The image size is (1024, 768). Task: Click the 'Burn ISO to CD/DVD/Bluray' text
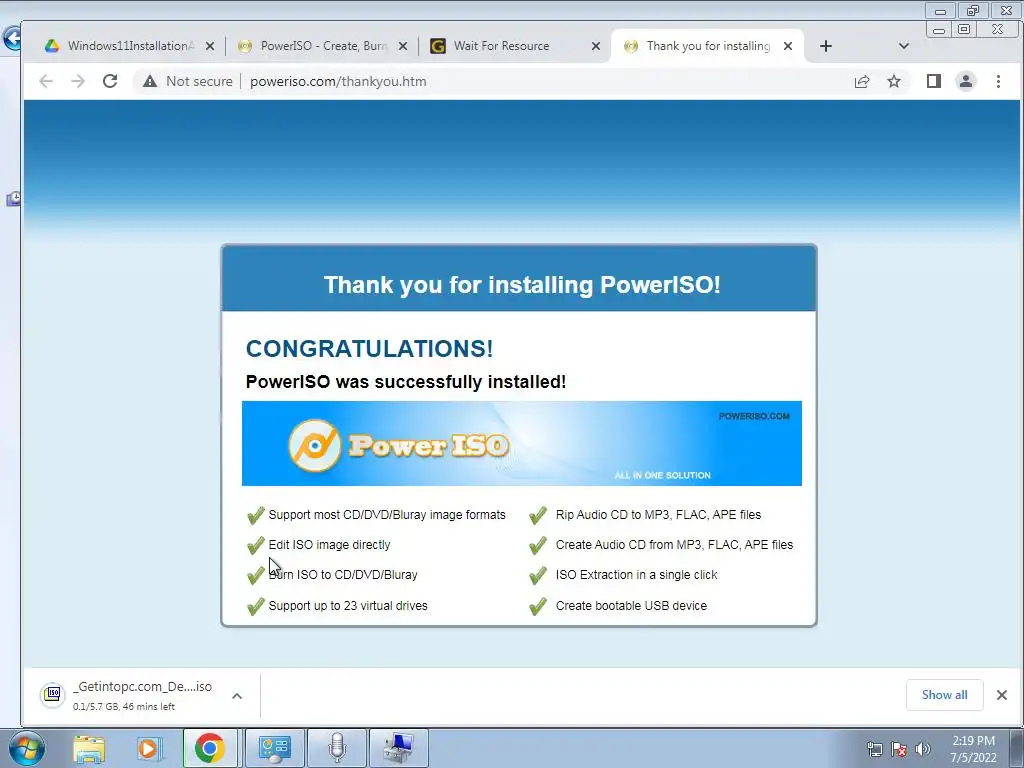[x=343, y=575]
